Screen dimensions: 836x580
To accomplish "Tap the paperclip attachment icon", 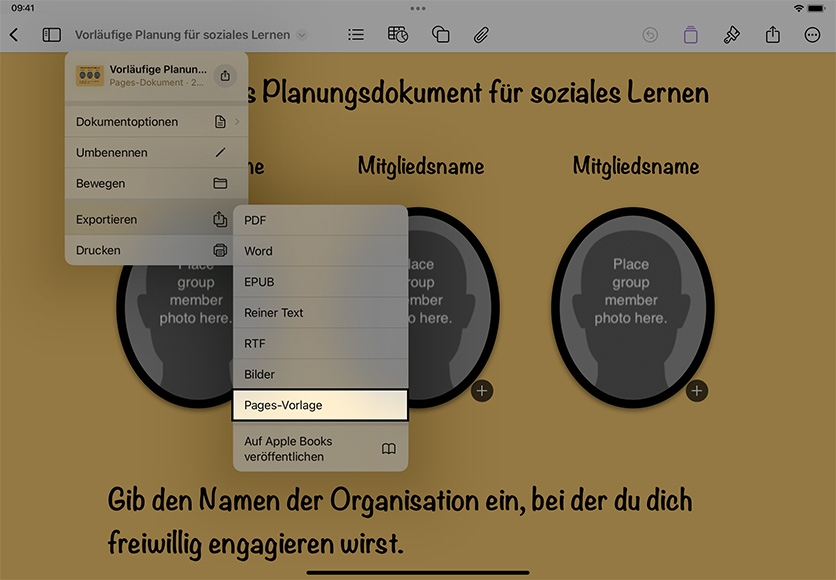I will point(481,35).
